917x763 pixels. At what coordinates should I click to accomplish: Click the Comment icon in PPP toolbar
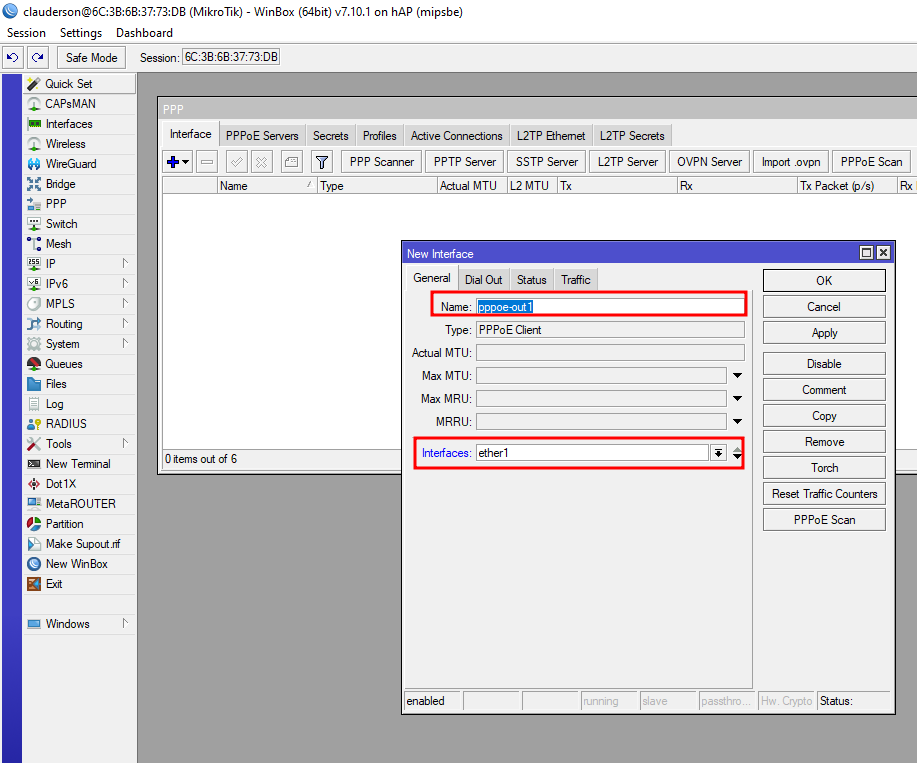point(291,162)
